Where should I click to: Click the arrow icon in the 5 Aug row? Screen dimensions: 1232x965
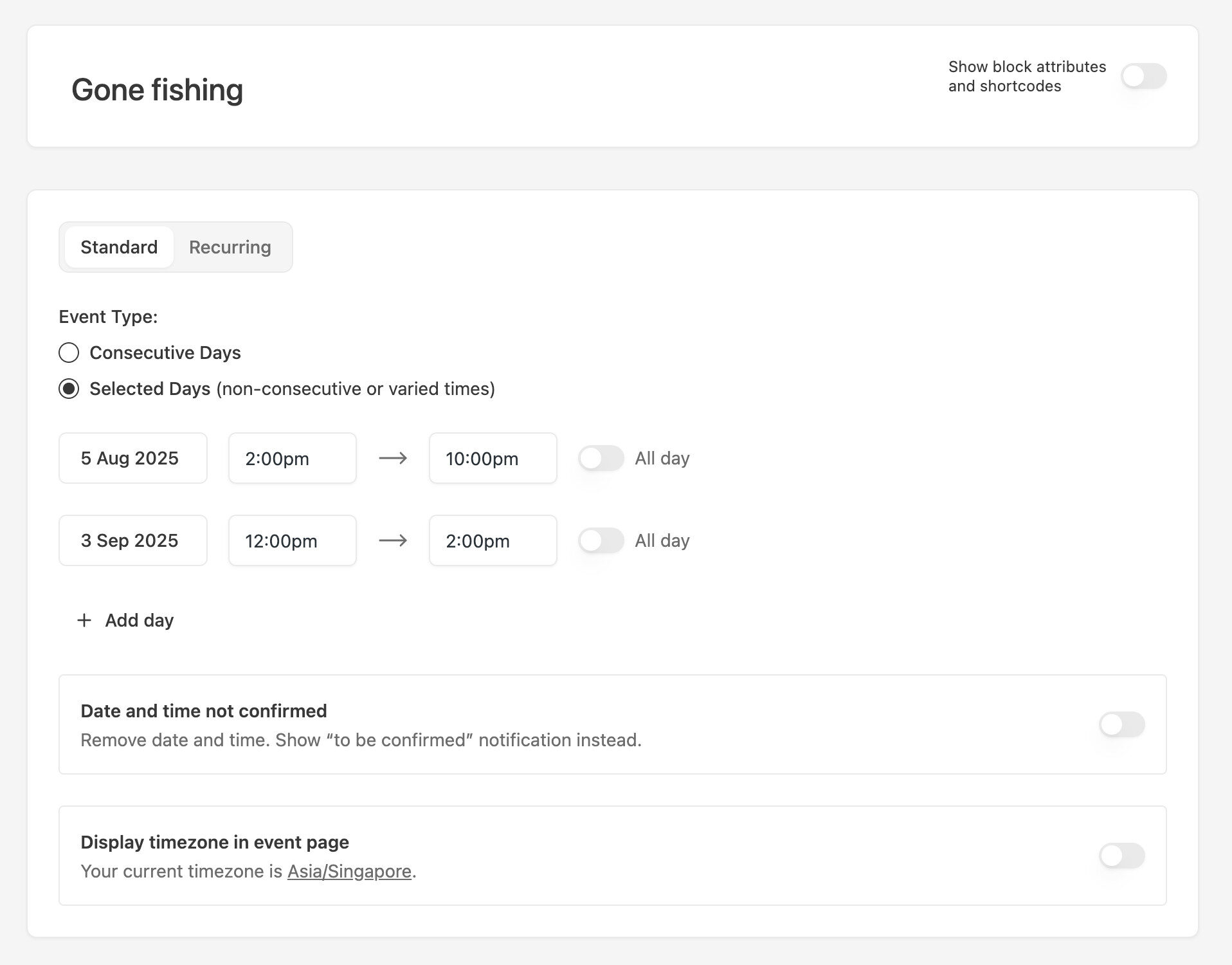point(393,458)
